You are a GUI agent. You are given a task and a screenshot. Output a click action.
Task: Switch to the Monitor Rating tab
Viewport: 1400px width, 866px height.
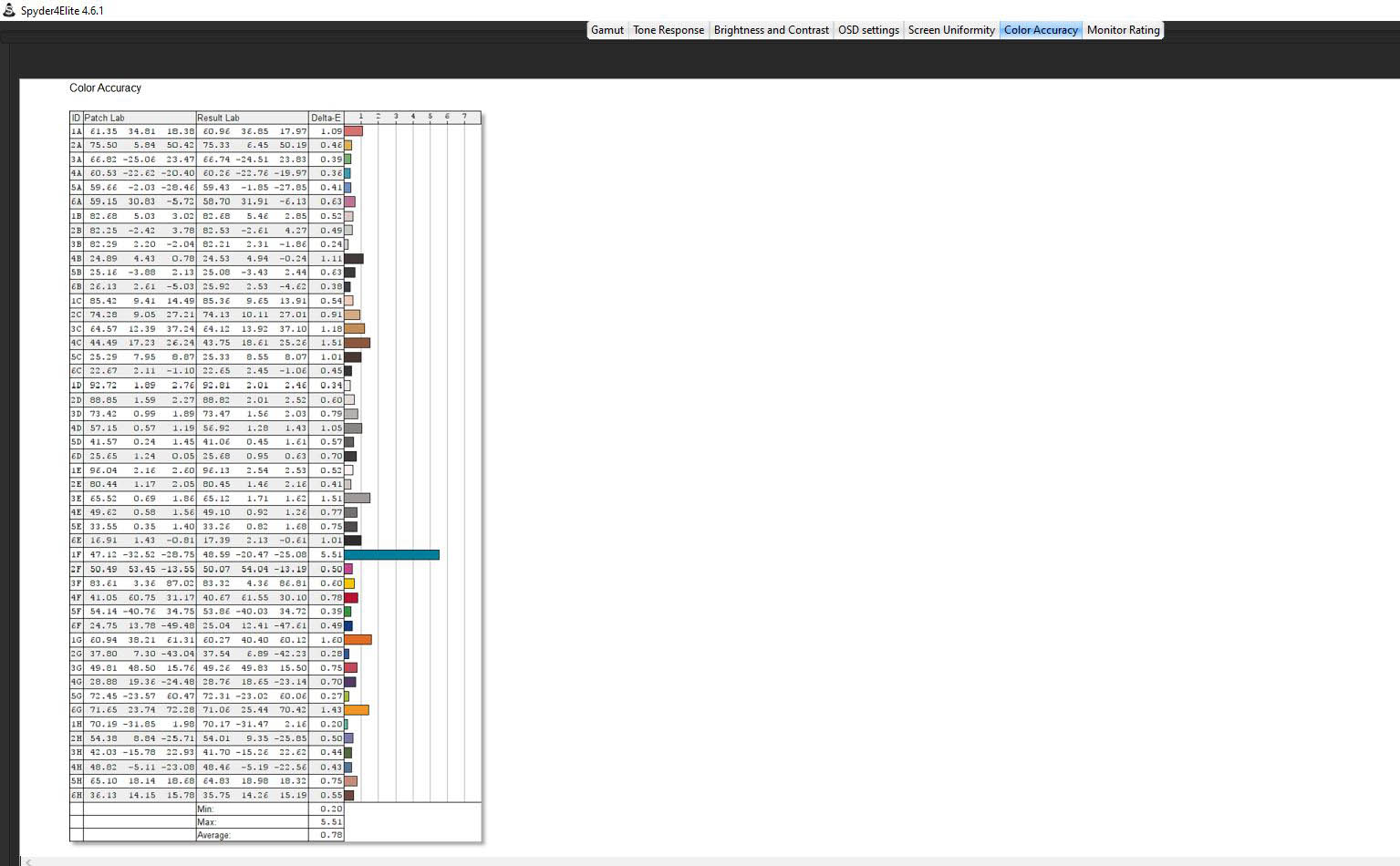pyautogui.click(x=1123, y=30)
